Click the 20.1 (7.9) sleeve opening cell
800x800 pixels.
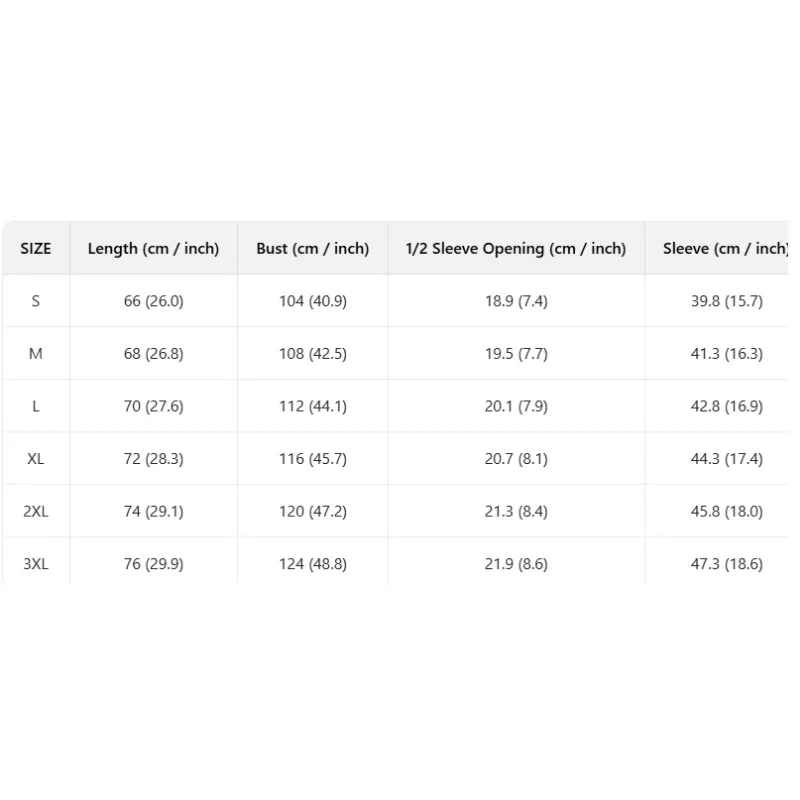[x=516, y=406]
